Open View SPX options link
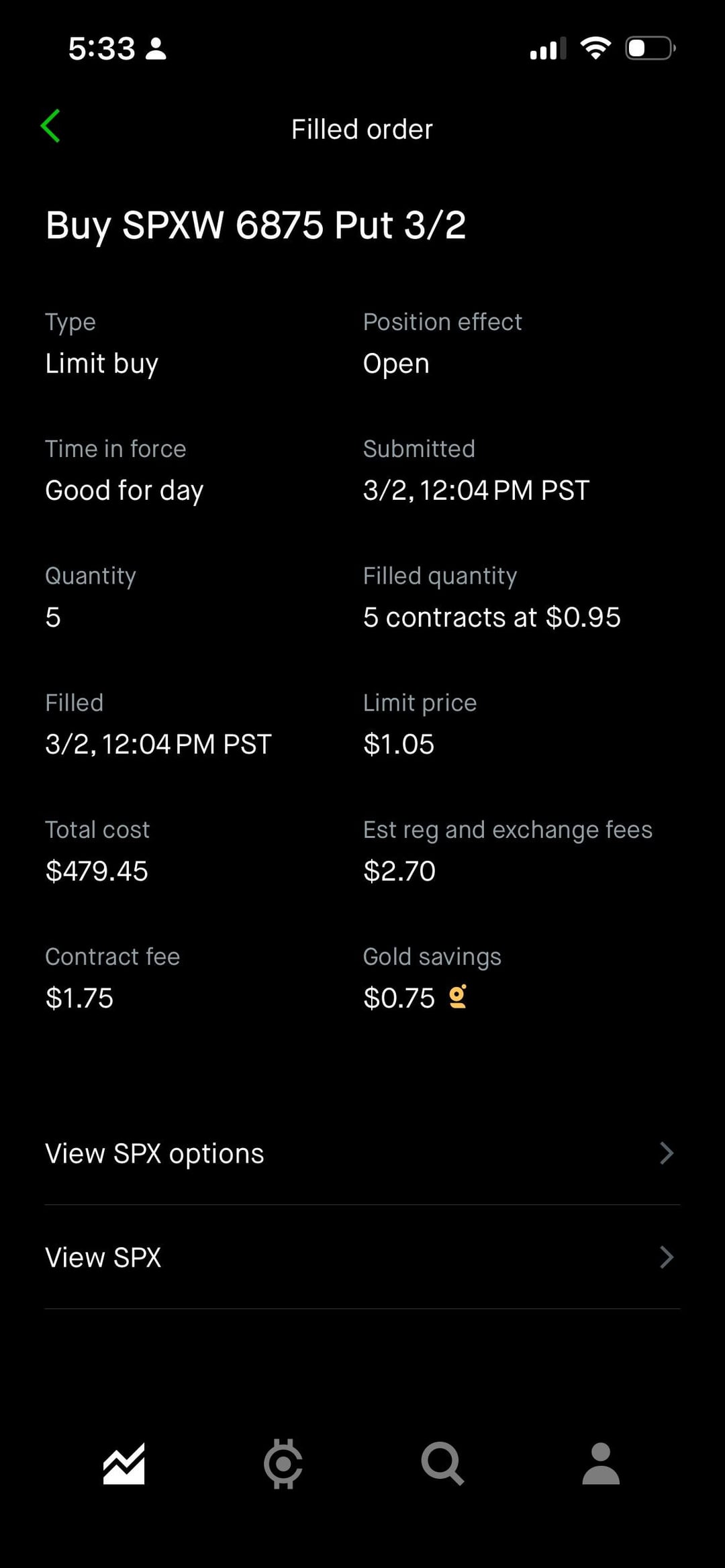The width and height of the screenshot is (725, 1568). tap(154, 1154)
